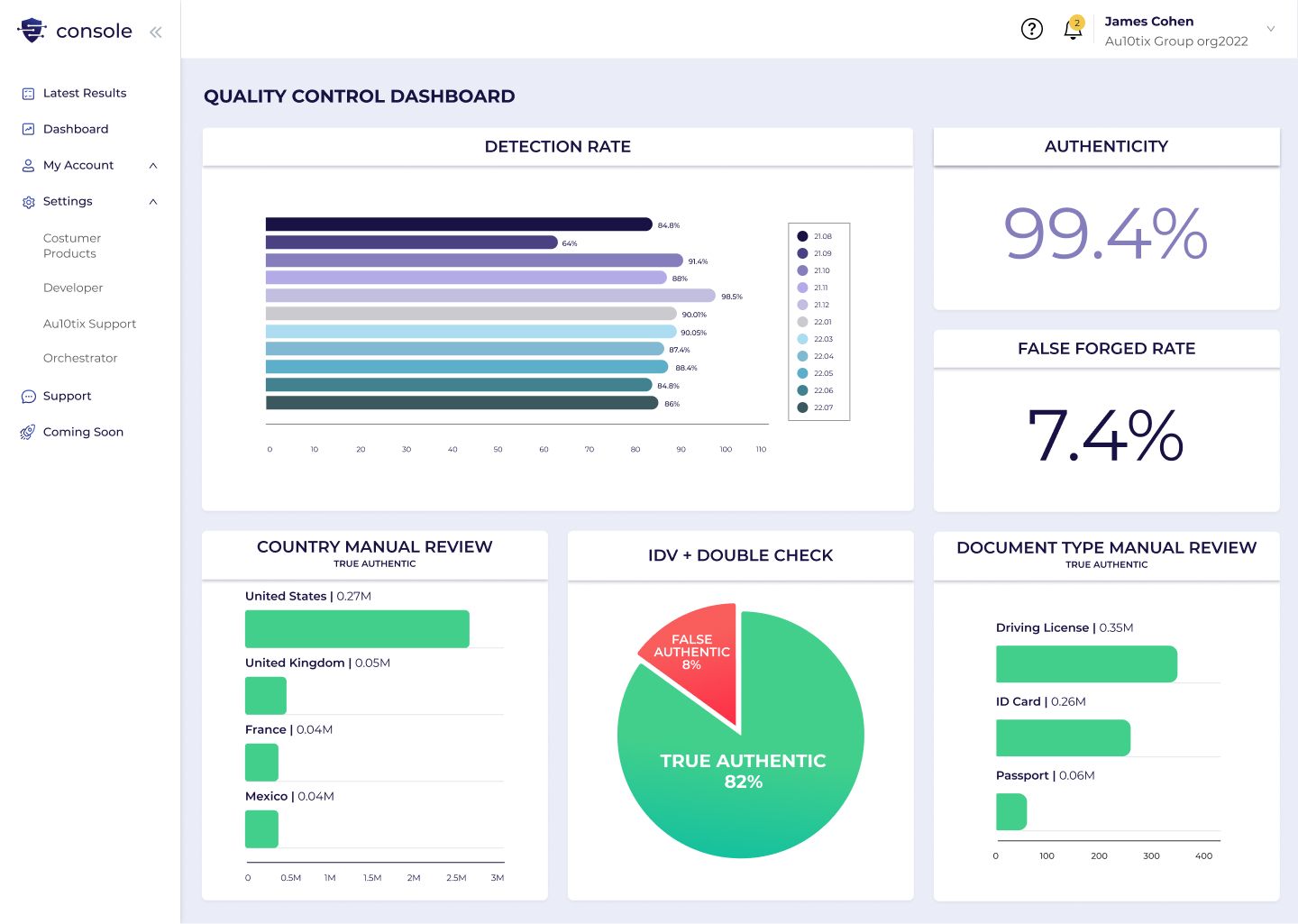Open the notifications bell icon
The image size is (1298, 924).
[1073, 30]
